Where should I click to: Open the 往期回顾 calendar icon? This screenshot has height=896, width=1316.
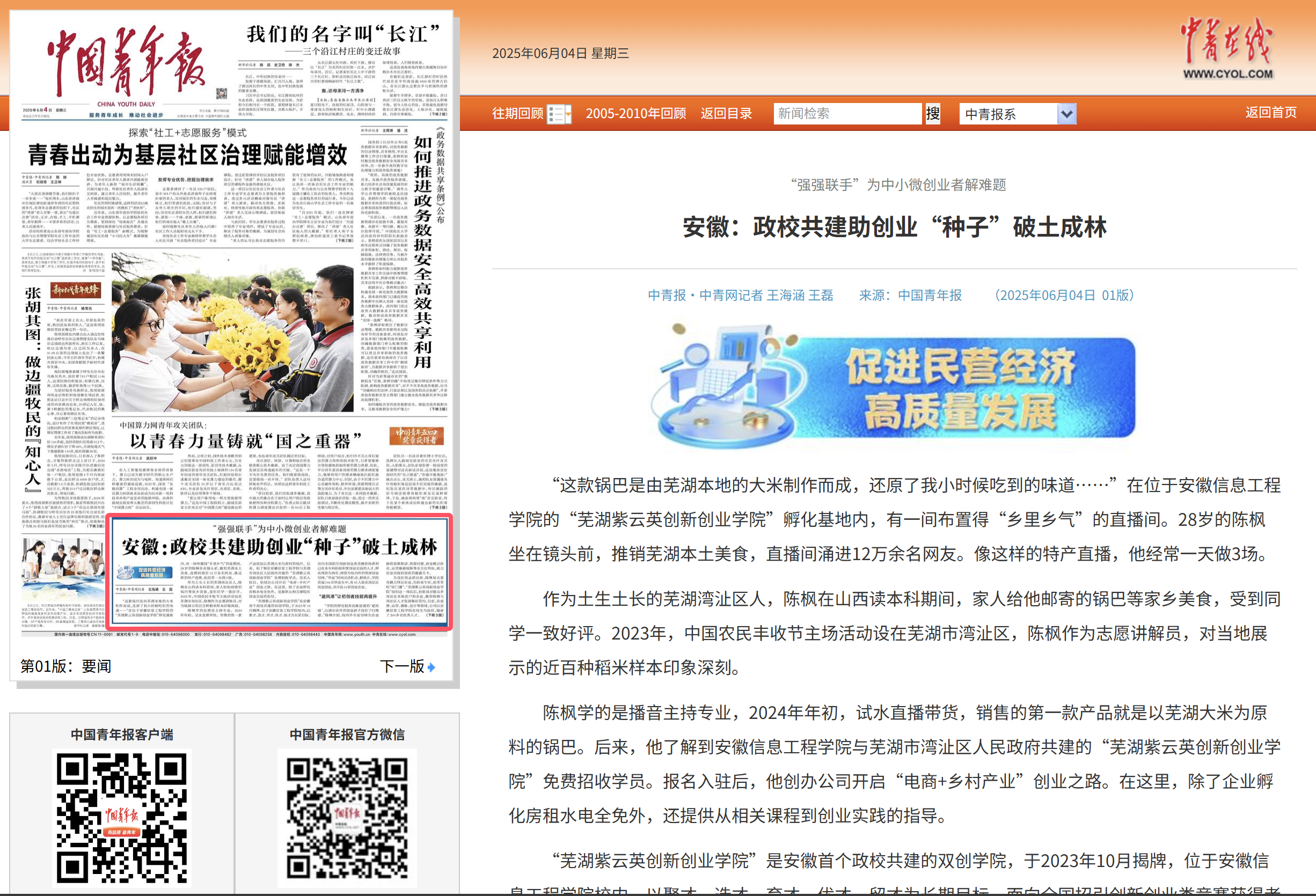[x=559, y=114]
